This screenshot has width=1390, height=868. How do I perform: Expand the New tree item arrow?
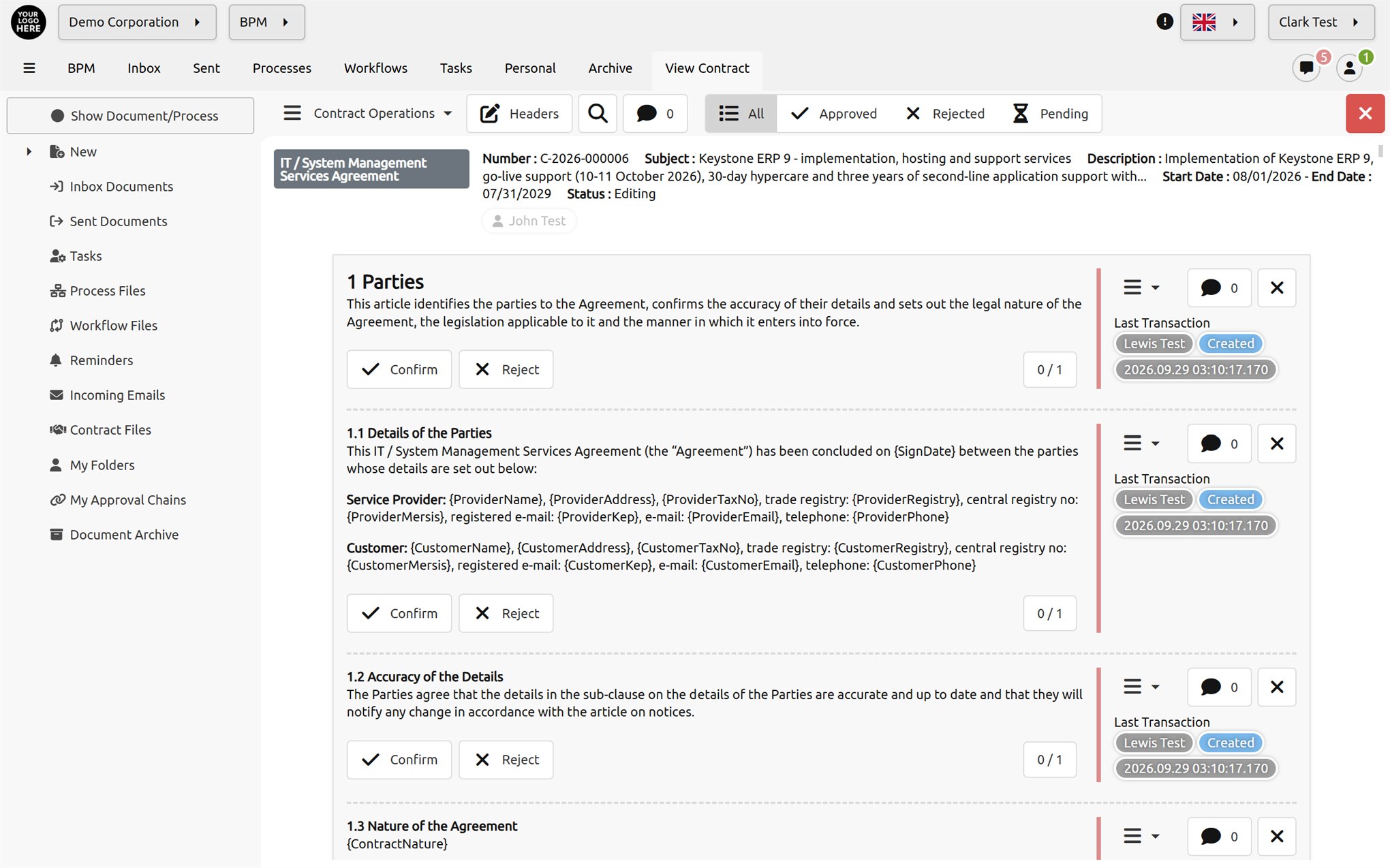click(29, 152)
